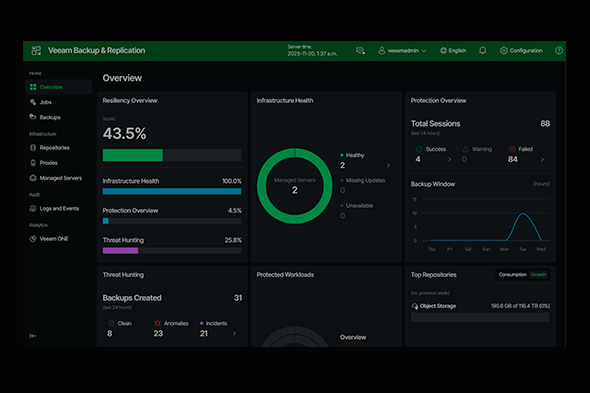Expand the veeamadmin dropdown chevron
This screenshot has width=590, height=393.
pos(424,50)
